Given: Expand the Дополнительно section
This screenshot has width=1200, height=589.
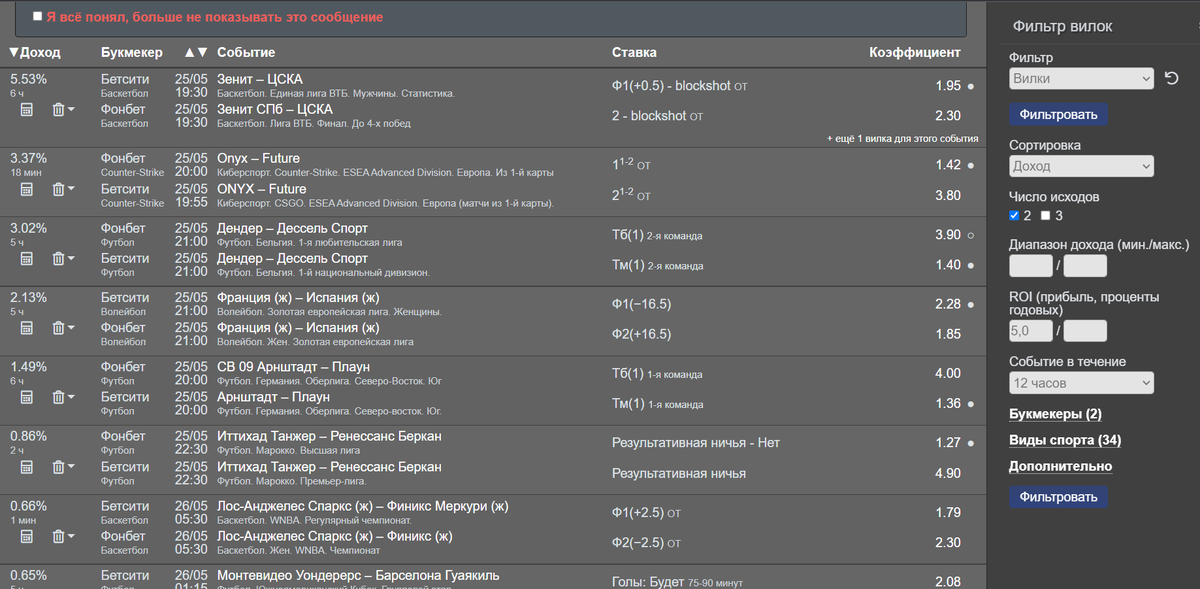Looking at the screenshot, I should [1060, 466].
